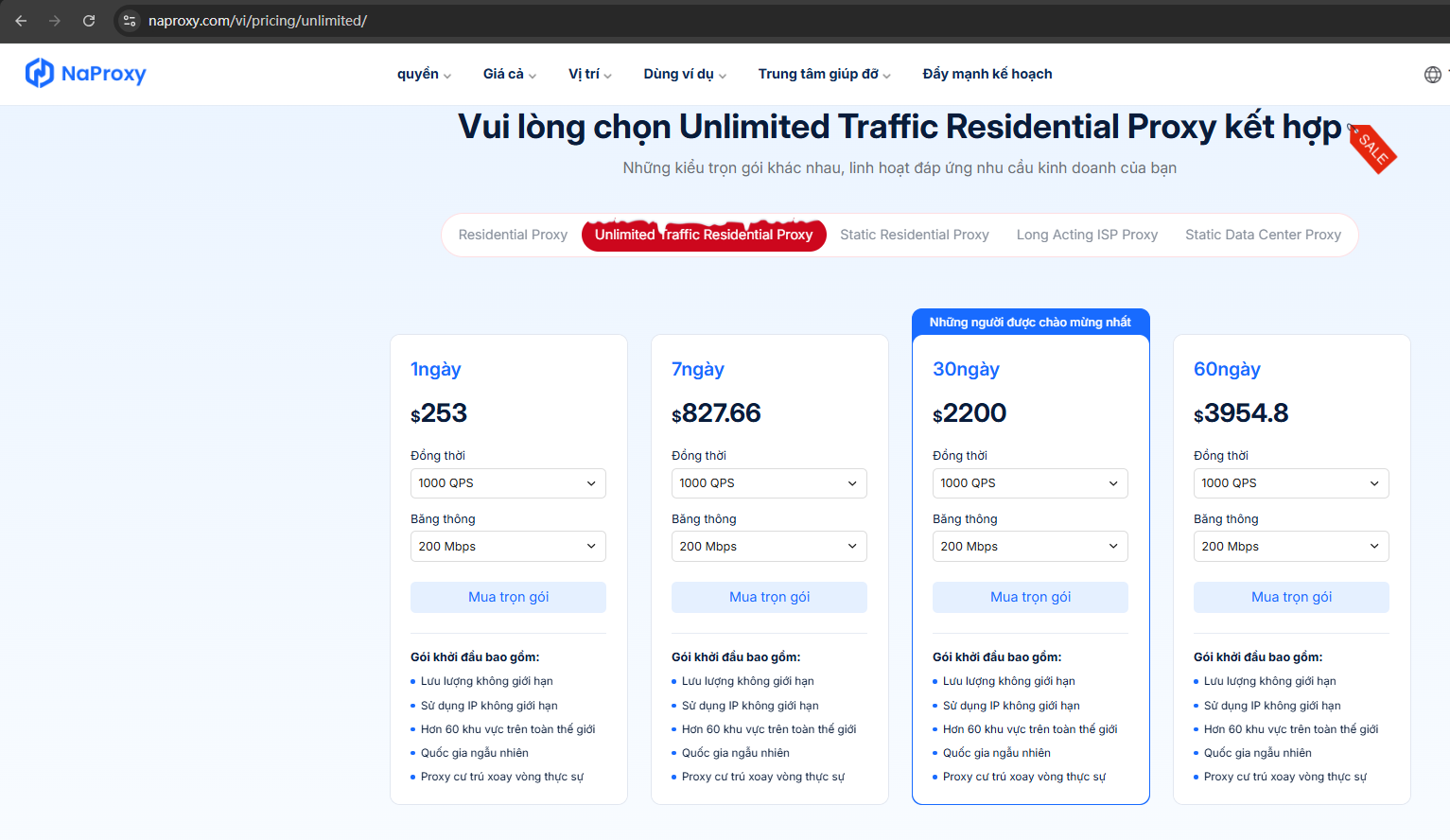Click the $2200 price
This screenshot has height=840, width=1450.
970,413
